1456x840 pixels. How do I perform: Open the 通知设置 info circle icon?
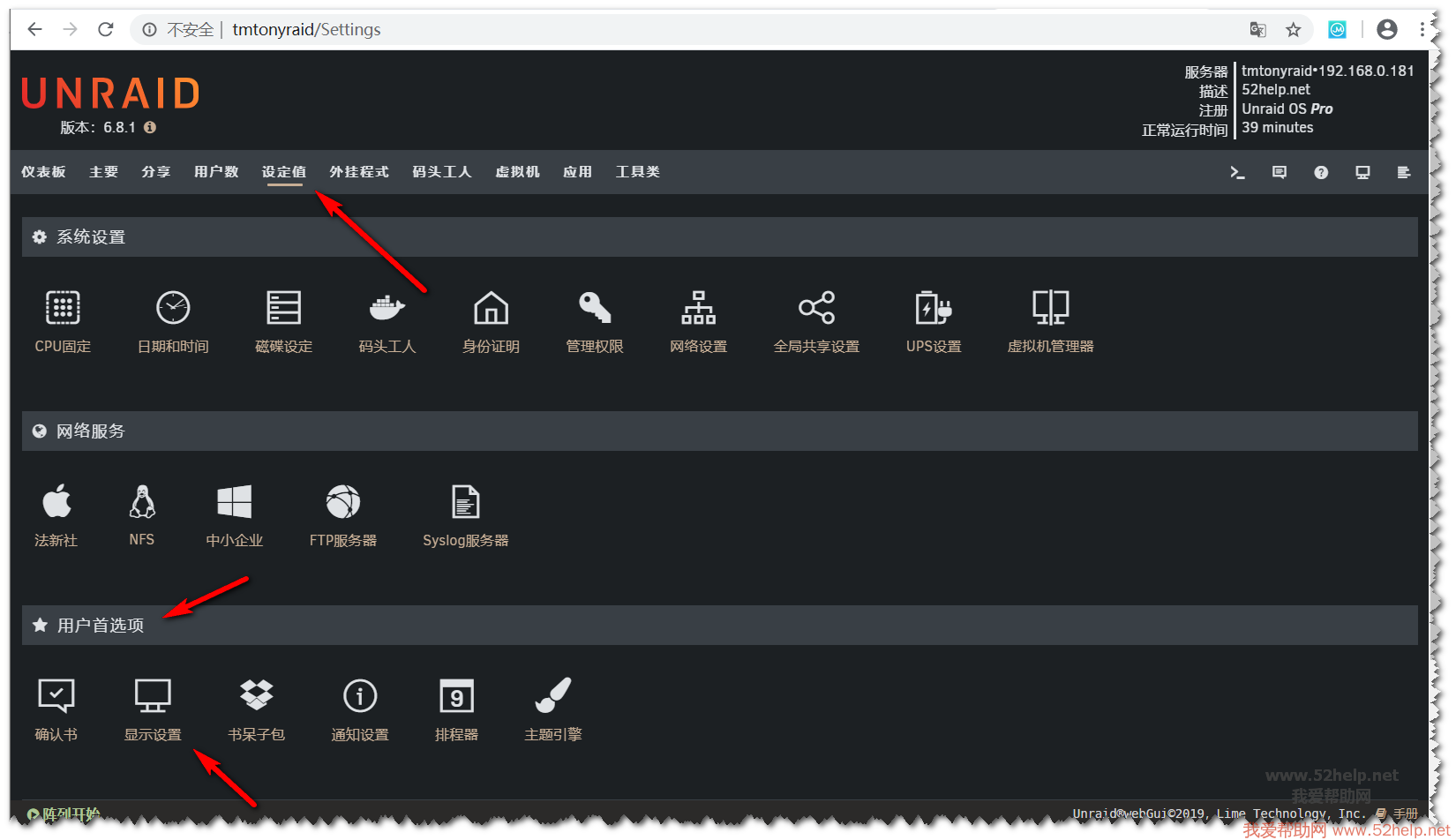point(360,696)
